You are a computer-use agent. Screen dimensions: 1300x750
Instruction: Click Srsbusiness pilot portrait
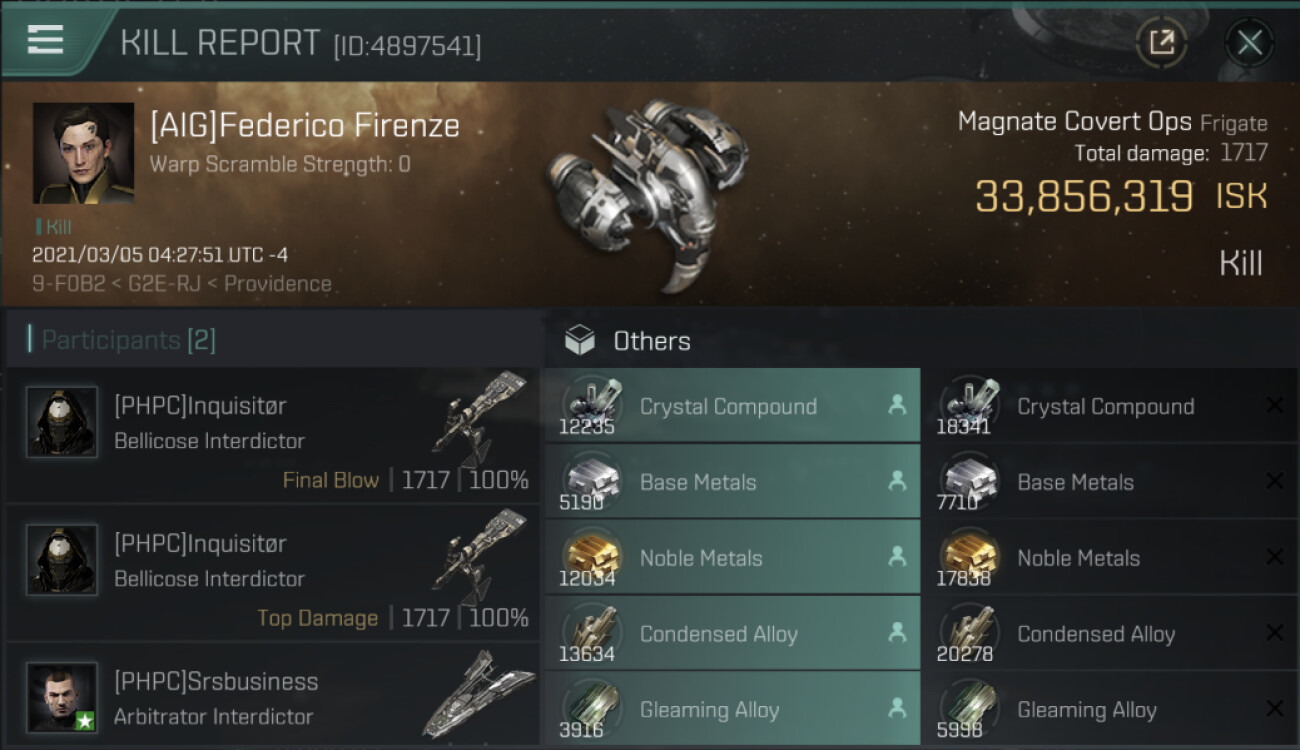click(62, 697)
